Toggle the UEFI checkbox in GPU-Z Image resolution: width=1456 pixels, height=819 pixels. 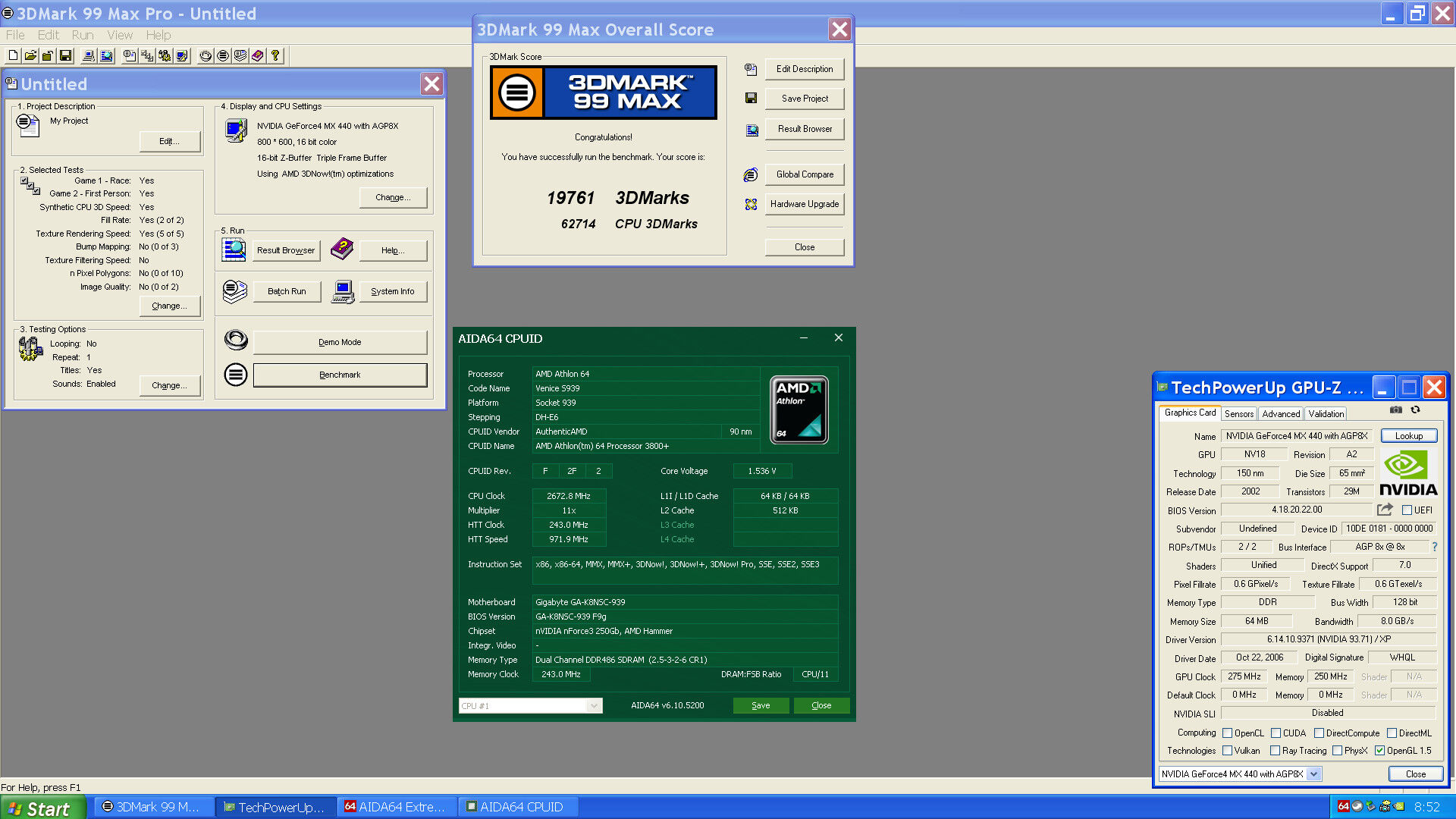point(1407,510)
